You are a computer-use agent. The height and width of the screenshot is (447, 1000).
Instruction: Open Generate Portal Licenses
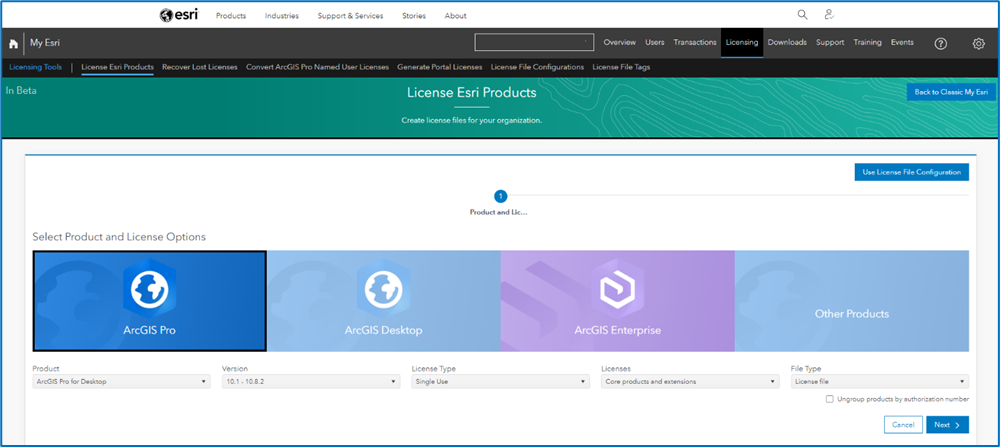(439, 67)
